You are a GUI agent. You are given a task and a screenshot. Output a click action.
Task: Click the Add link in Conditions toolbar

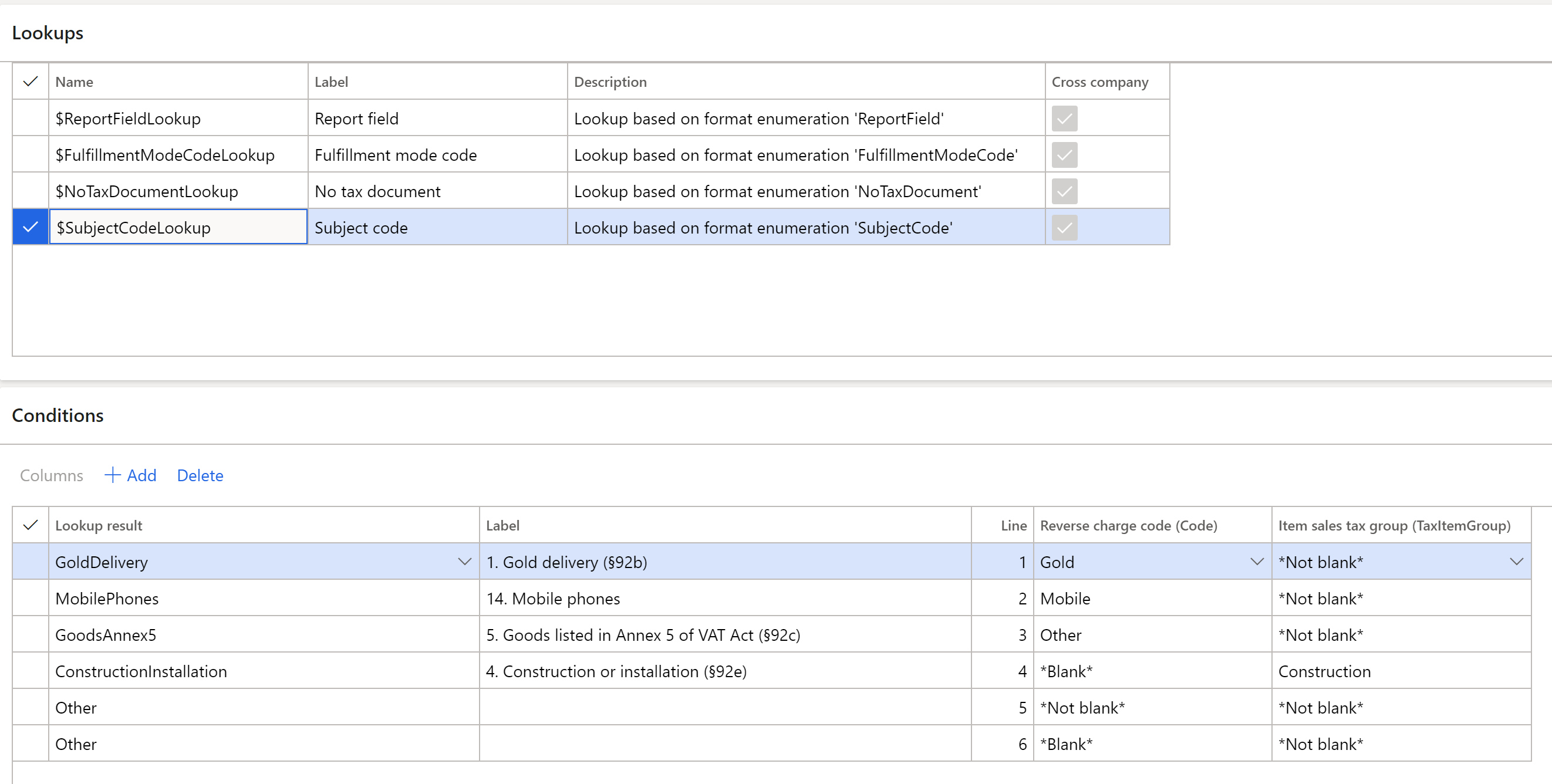[140, 475]
